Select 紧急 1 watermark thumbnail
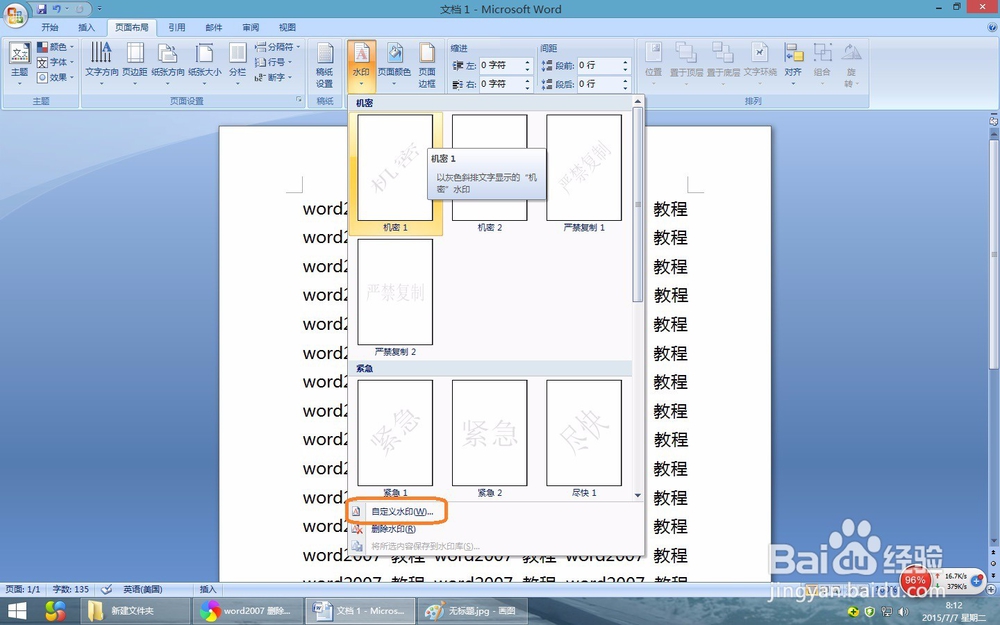The width and height of the screenshot is (1000, 625). (395, 438)
